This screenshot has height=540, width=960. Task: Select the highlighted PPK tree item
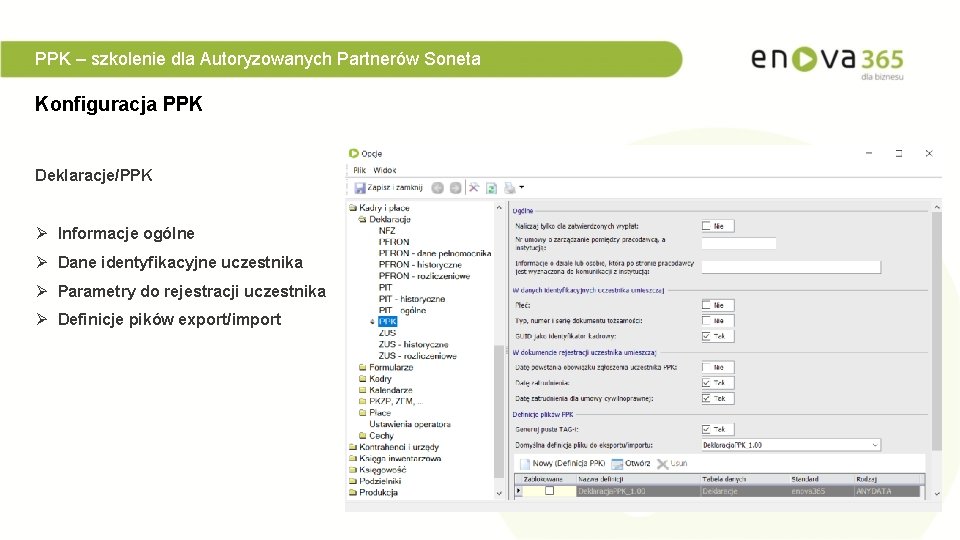[x=388, y=321]
